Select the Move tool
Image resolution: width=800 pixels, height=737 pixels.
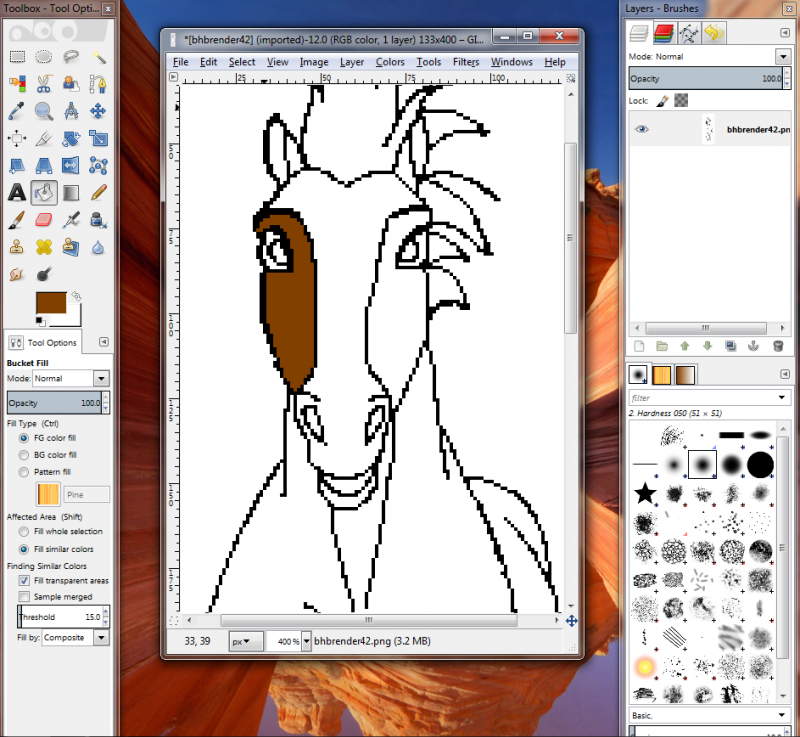98,111
